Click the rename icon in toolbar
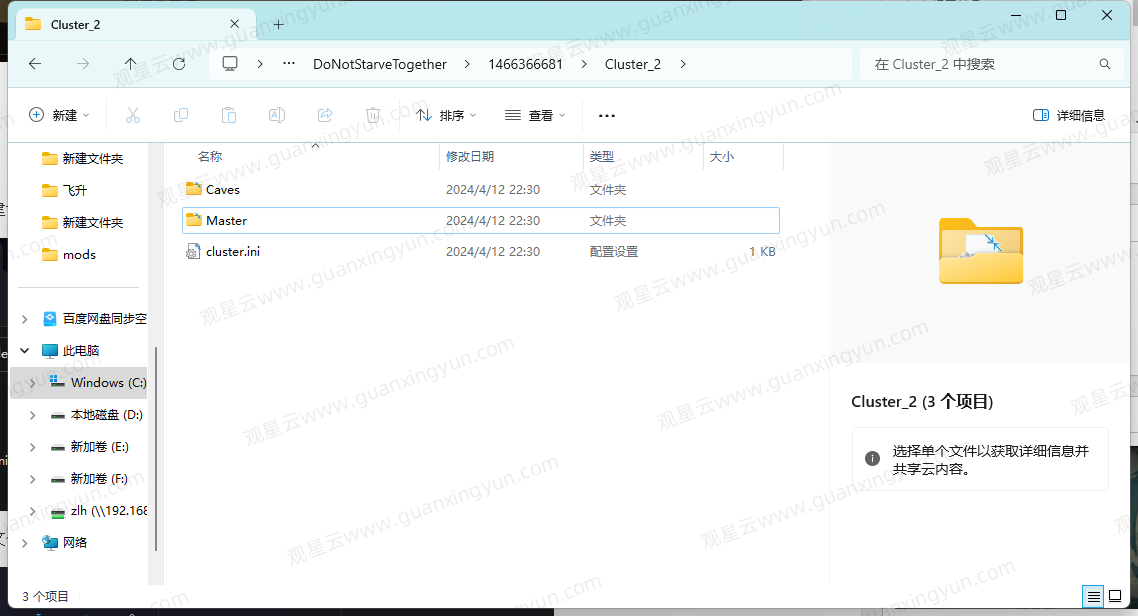Screen dimensions: 1138x616 click(277, 115)
